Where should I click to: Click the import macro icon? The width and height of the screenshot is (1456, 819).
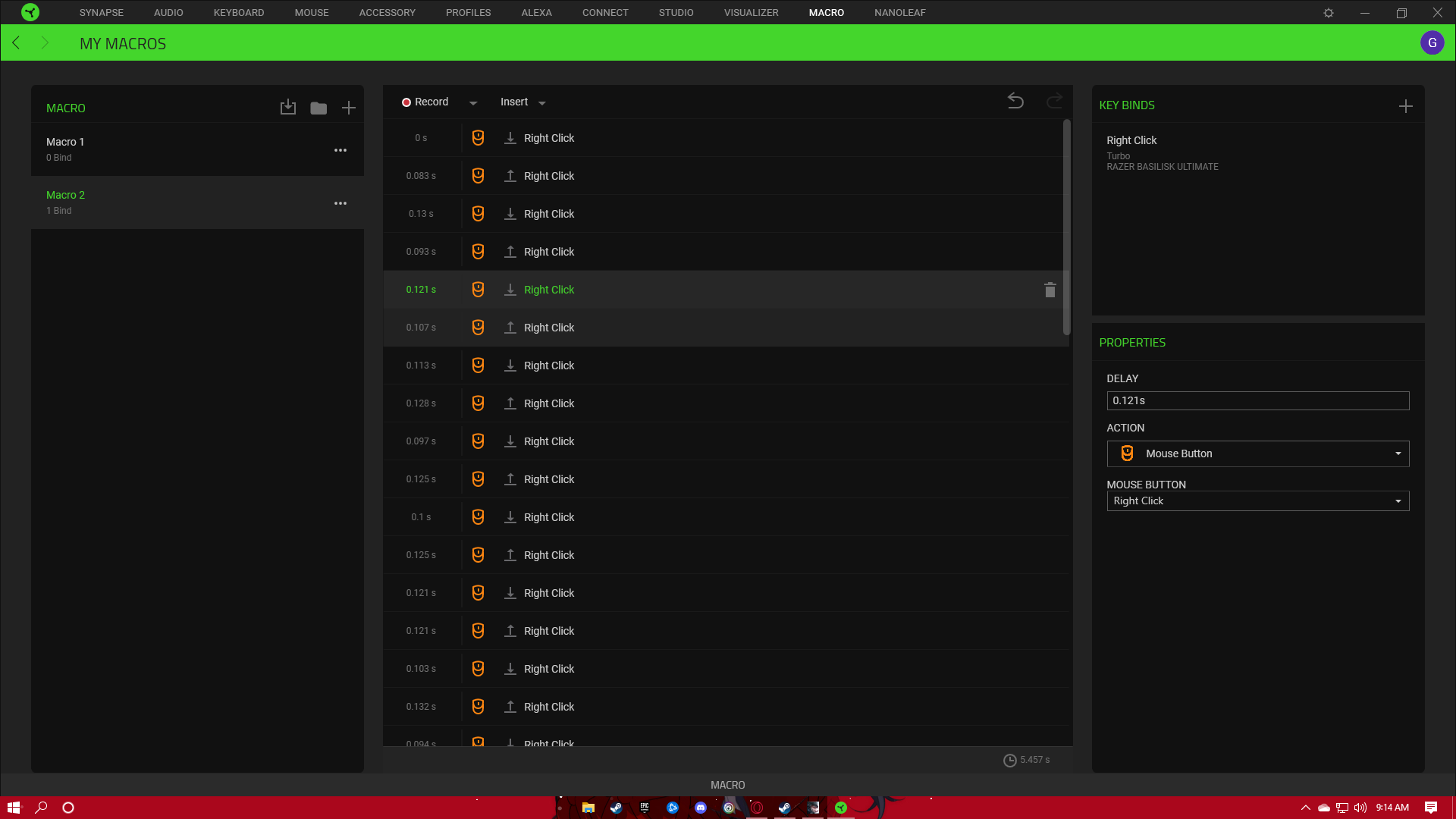coord(288,108)
